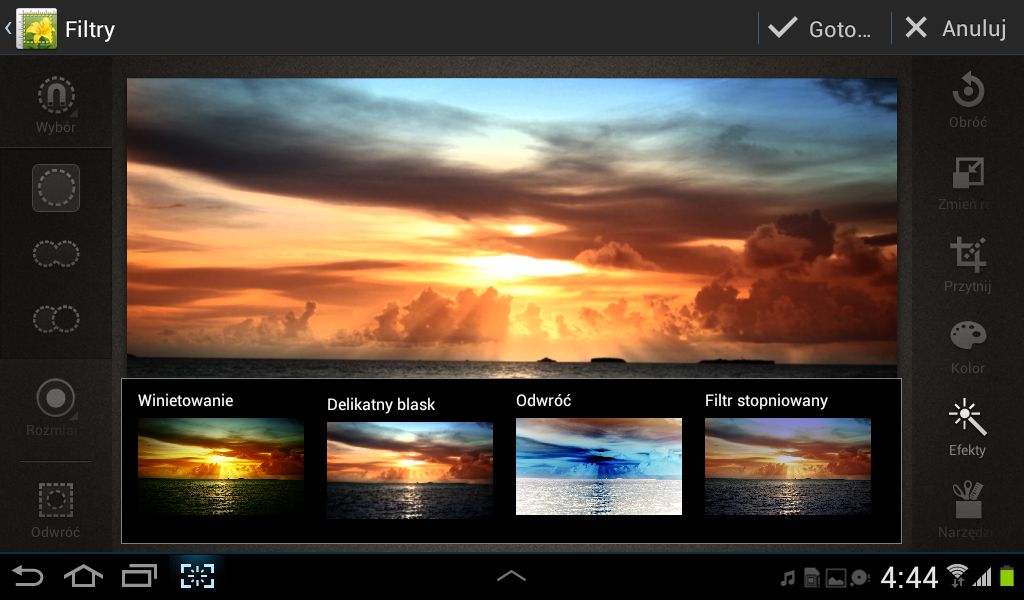The image size is (1024, 600).
Task: Go back using the top-left chevron
Action: [8, 28]
